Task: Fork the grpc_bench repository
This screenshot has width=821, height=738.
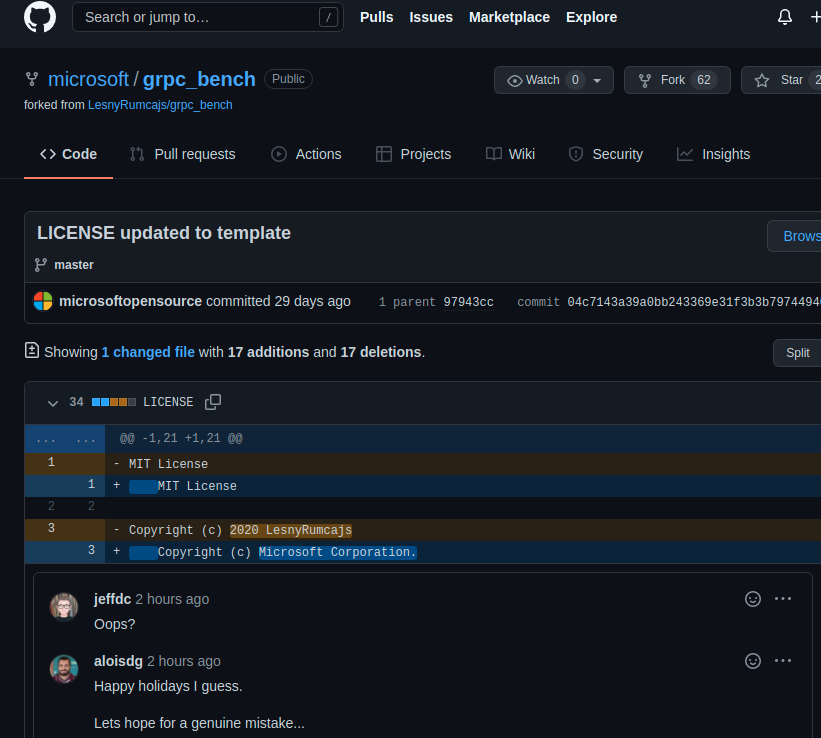Action: (677, 80)
